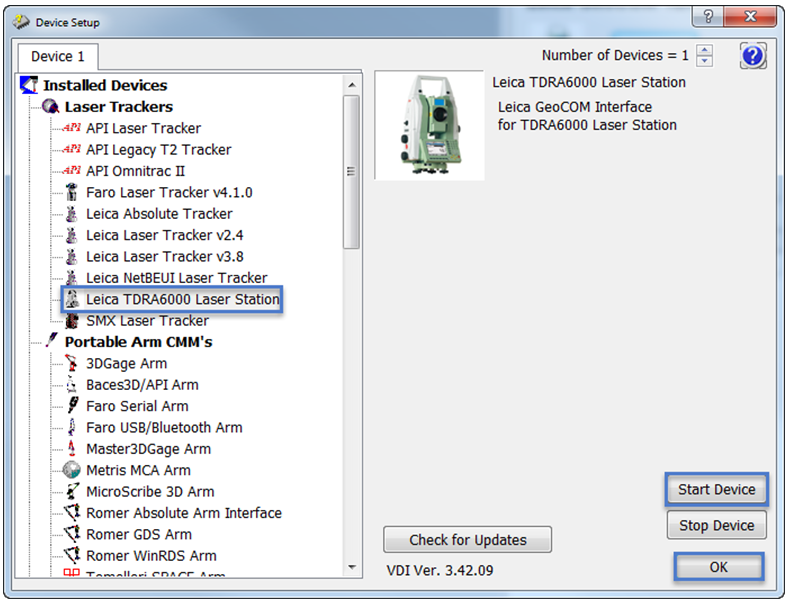The width and height of the screenshot is (788, 601).
Task: Click the SMX Laser Tracker icon
Action: tap(72, 321)
